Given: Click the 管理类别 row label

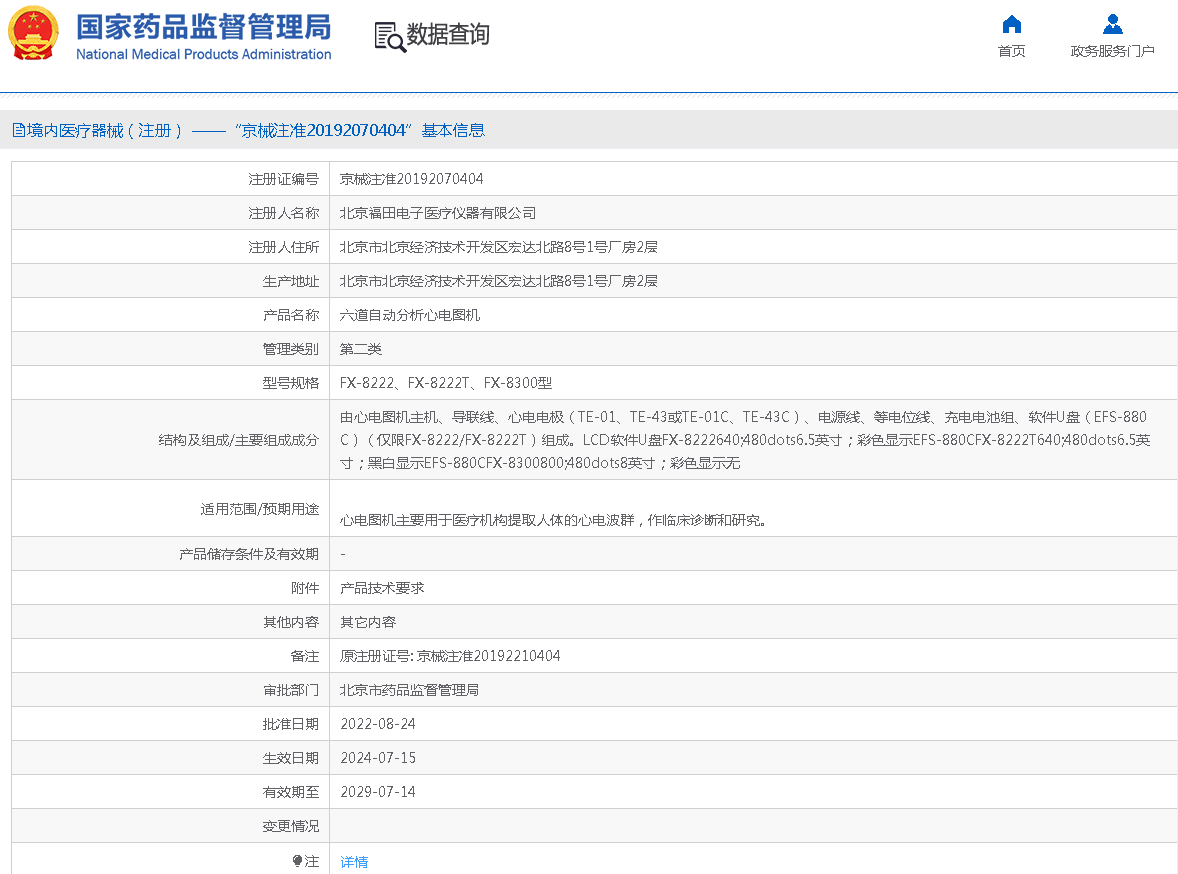Looking at the screenshot, I should coord(291,349).
